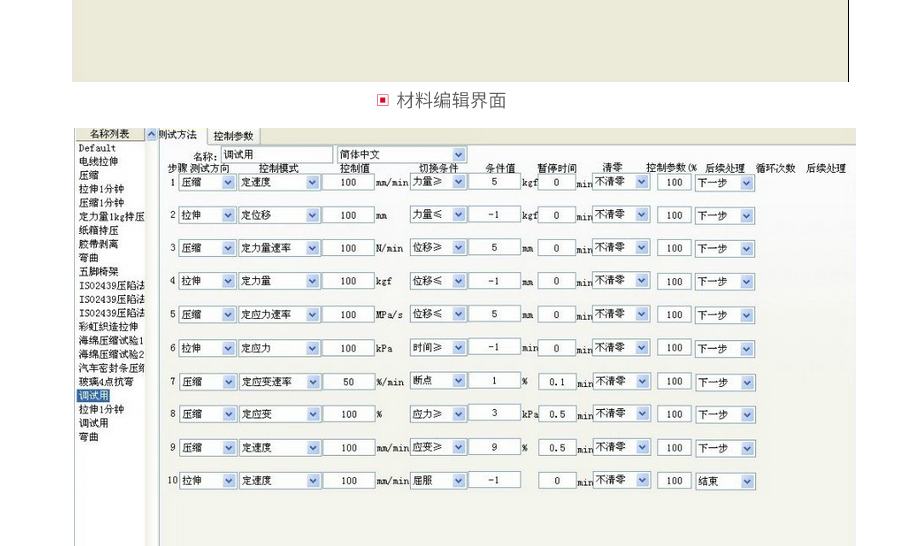Open the 简体中文 language dropdown
920x546 pixels.
click(x=459, y=155)
